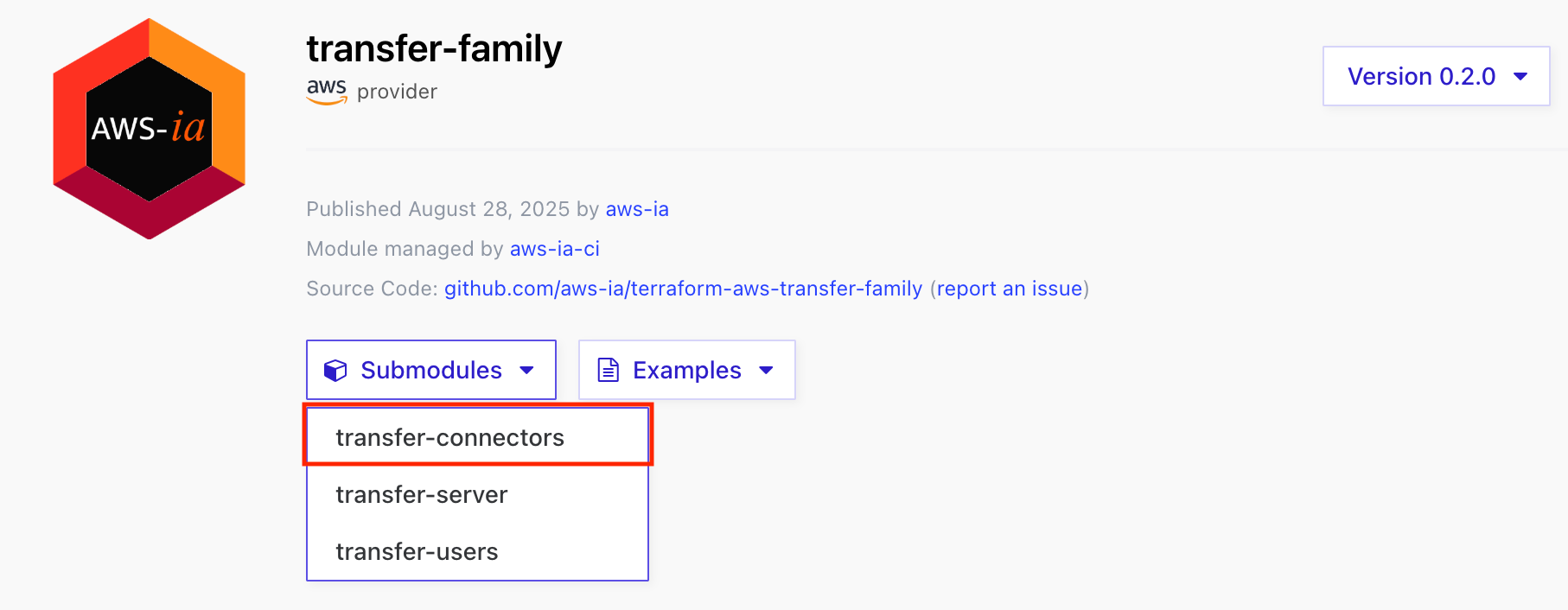Click the Submodules cube icon
This screenshot has width=1568, height=610.
click(x=335, y=370)
